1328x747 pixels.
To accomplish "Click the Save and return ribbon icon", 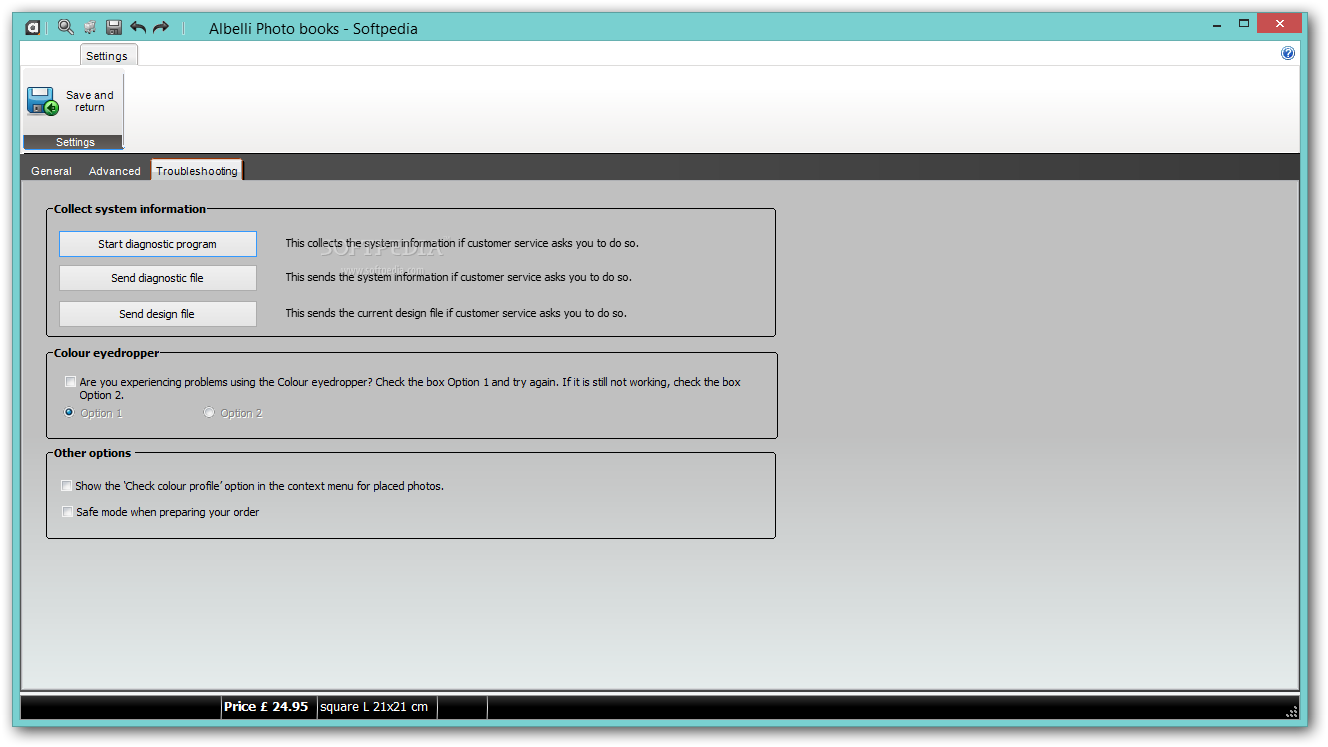I will pyautogui.click(x=43, y=102).
